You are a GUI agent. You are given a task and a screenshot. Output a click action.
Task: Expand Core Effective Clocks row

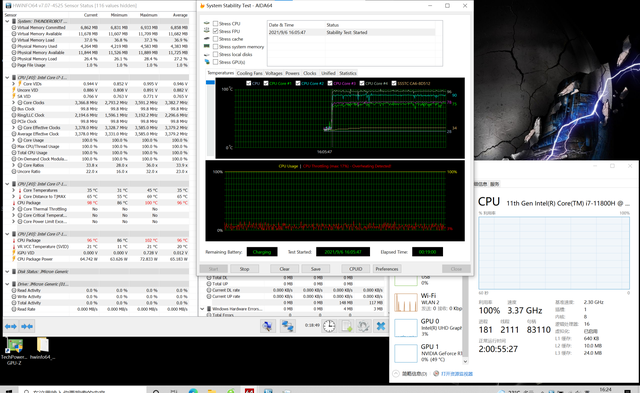pos(13,127)
